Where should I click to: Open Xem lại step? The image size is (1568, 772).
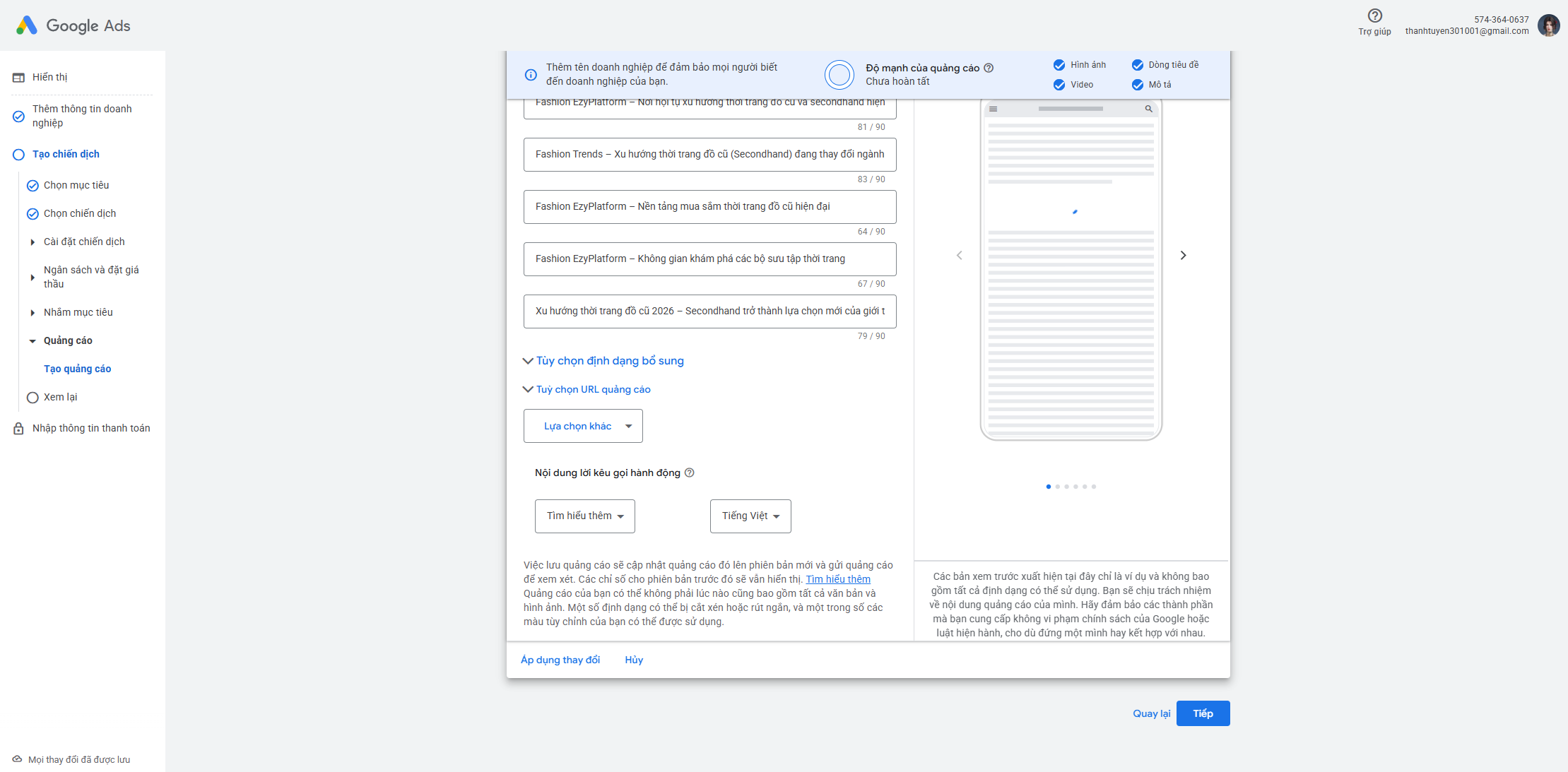[60, 397]
